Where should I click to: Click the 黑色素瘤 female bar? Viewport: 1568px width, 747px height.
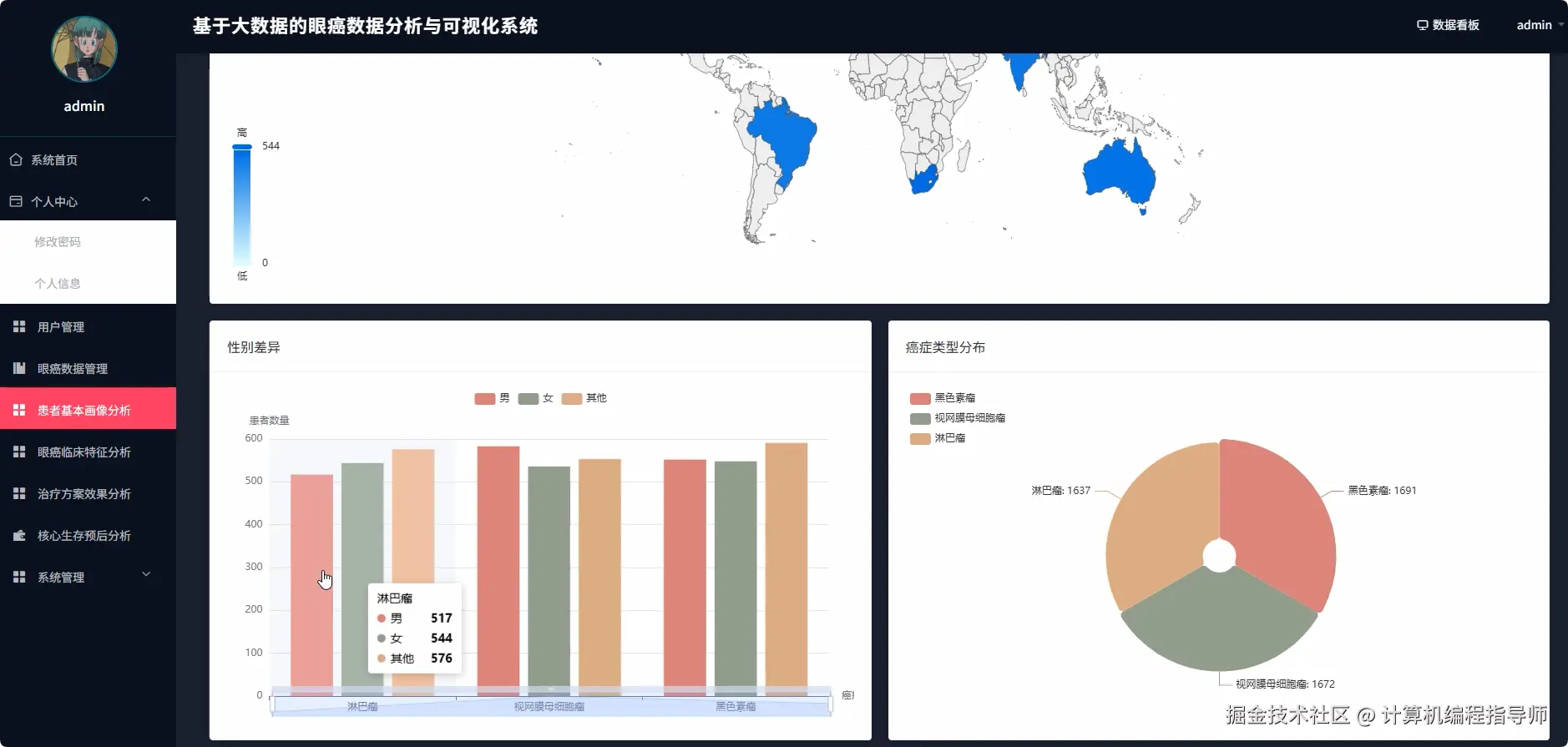736,578
